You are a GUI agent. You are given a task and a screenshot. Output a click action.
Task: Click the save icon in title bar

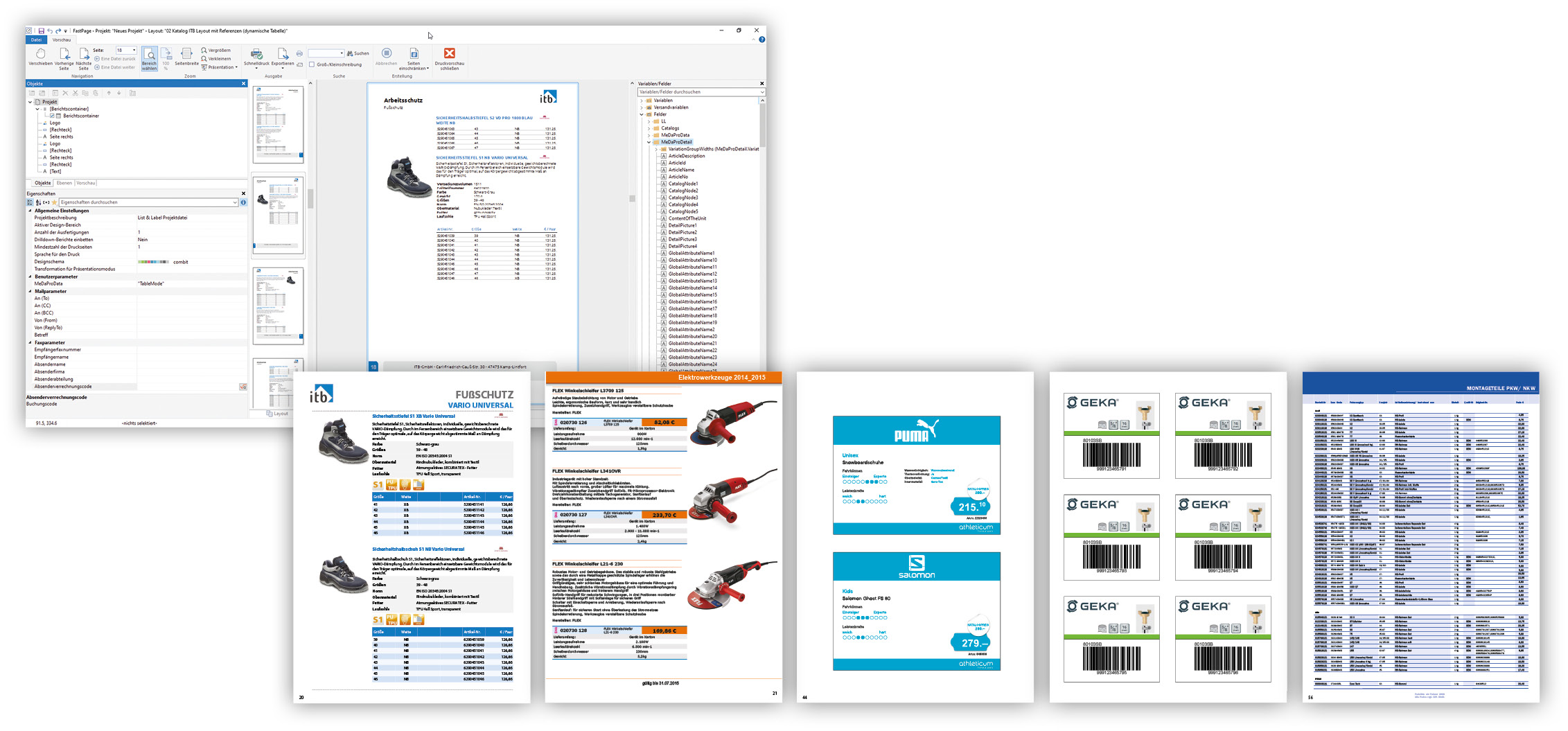coord(42,30)
